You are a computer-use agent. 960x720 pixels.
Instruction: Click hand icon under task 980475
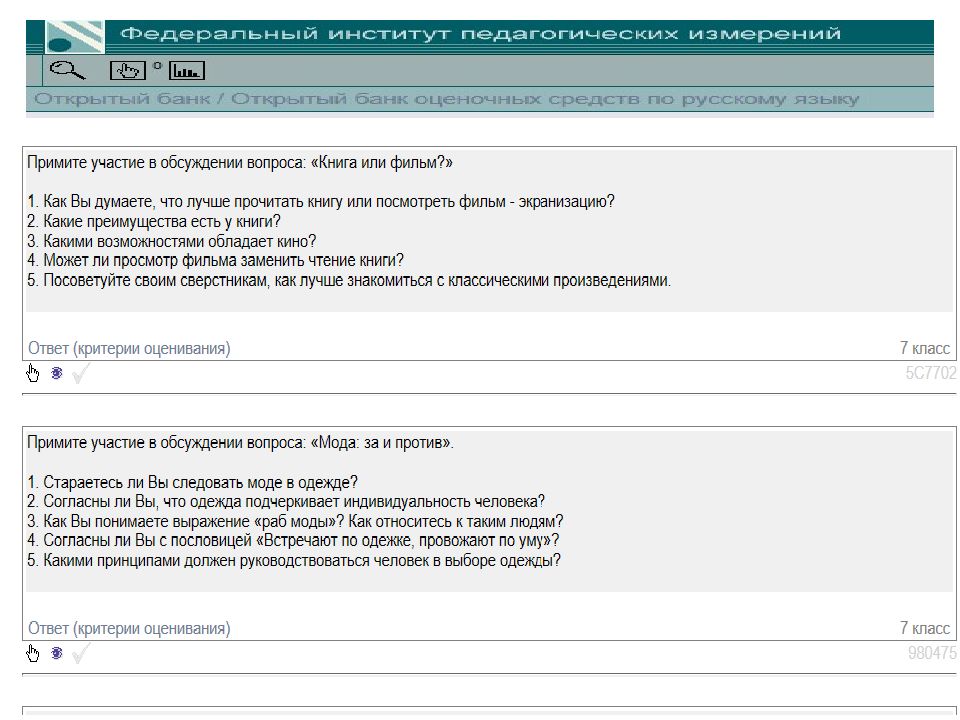click(32, 653)
